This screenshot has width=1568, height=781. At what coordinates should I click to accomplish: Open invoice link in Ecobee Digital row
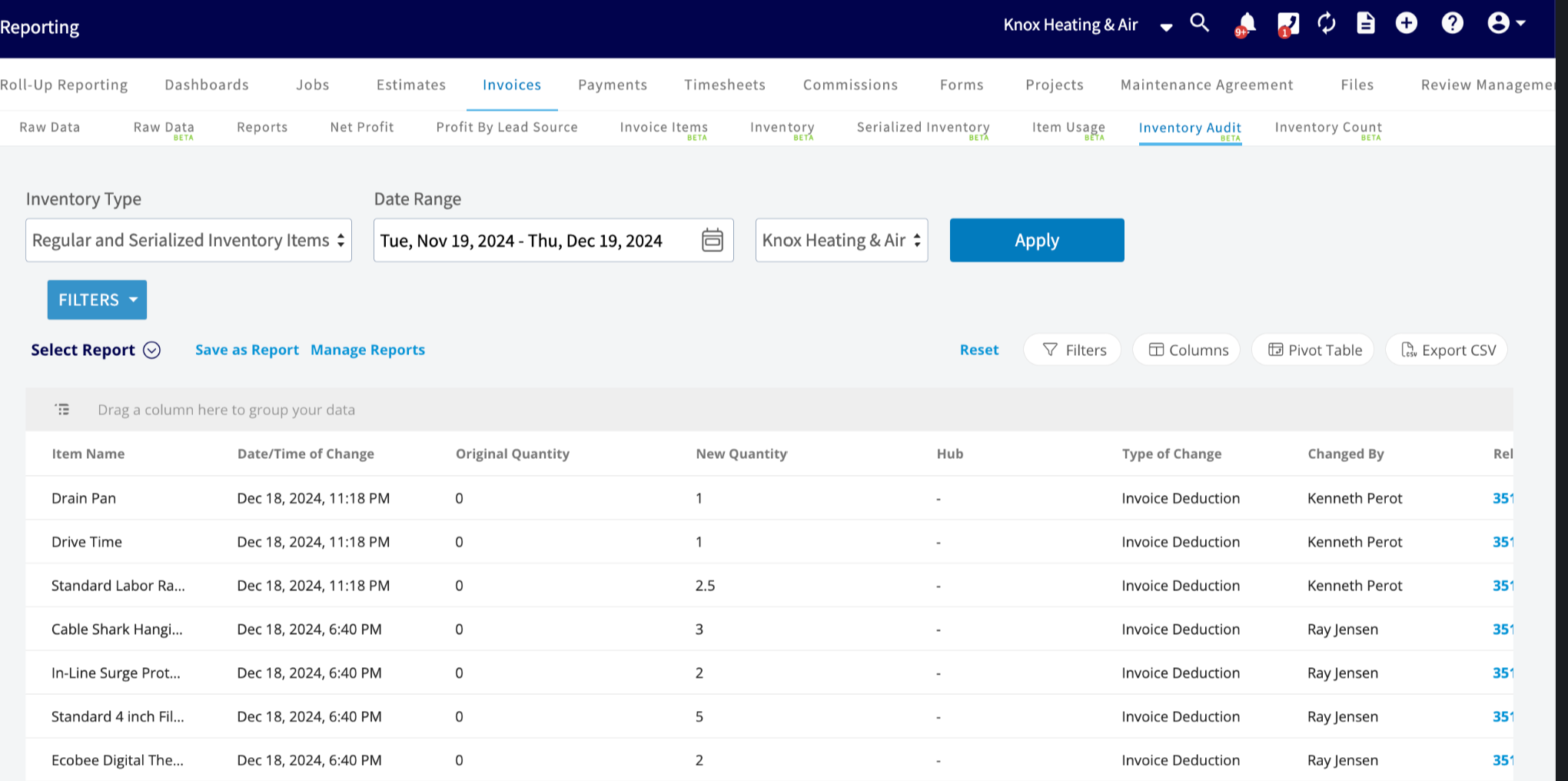(1503, 760)
